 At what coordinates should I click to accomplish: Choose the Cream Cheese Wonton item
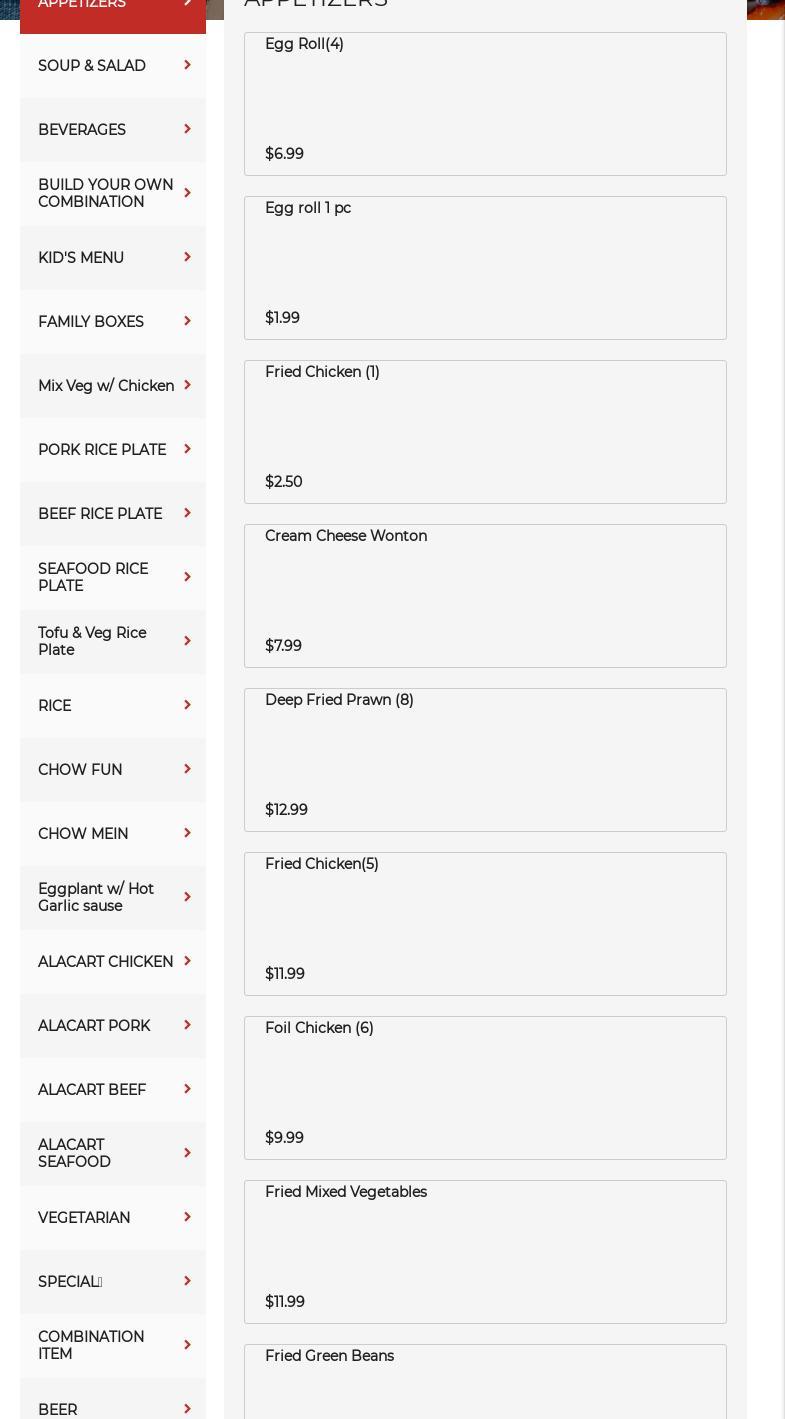click(x=485, y=596)
